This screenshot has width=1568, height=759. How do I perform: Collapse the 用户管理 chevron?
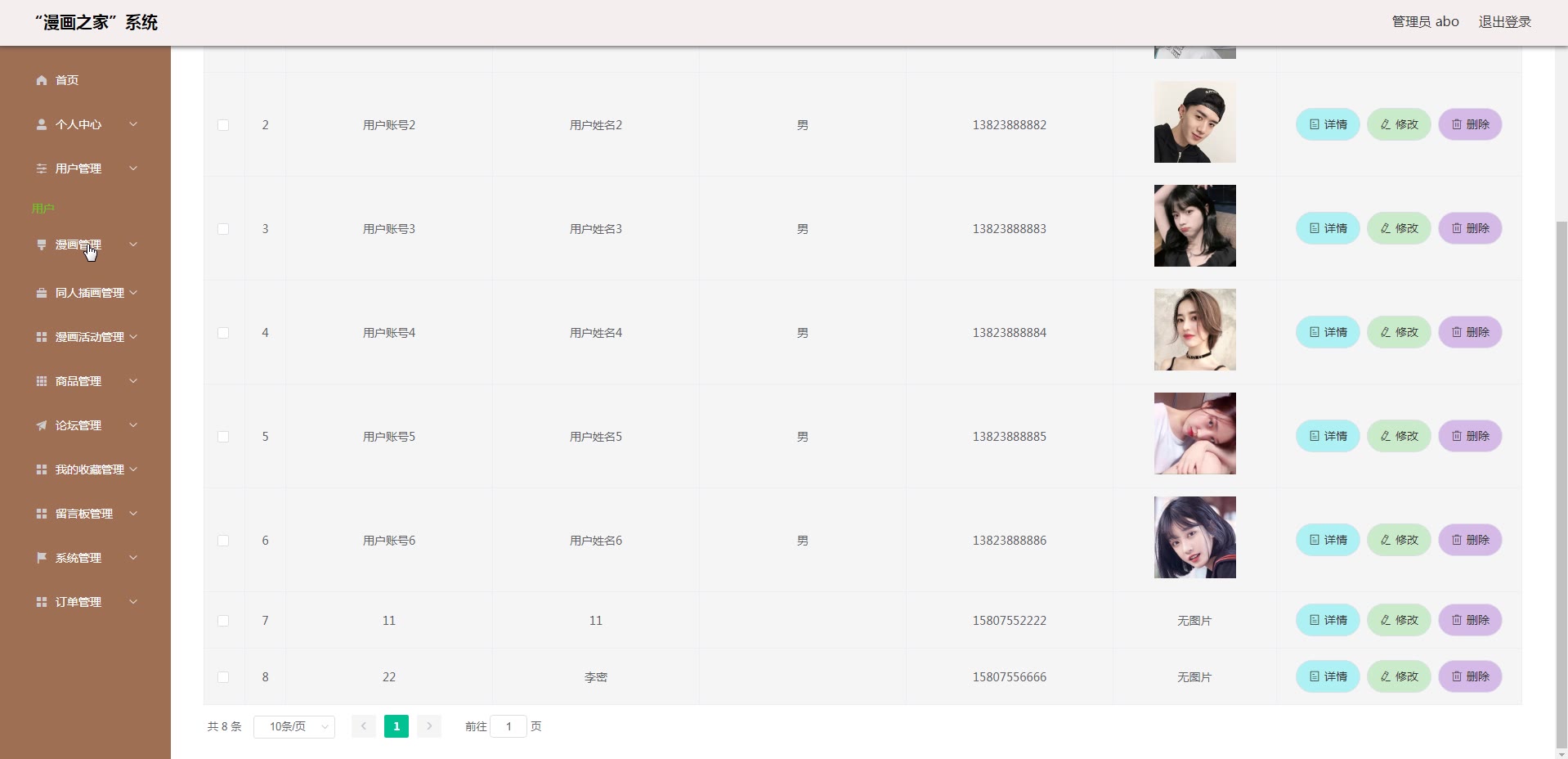point(133,168)
